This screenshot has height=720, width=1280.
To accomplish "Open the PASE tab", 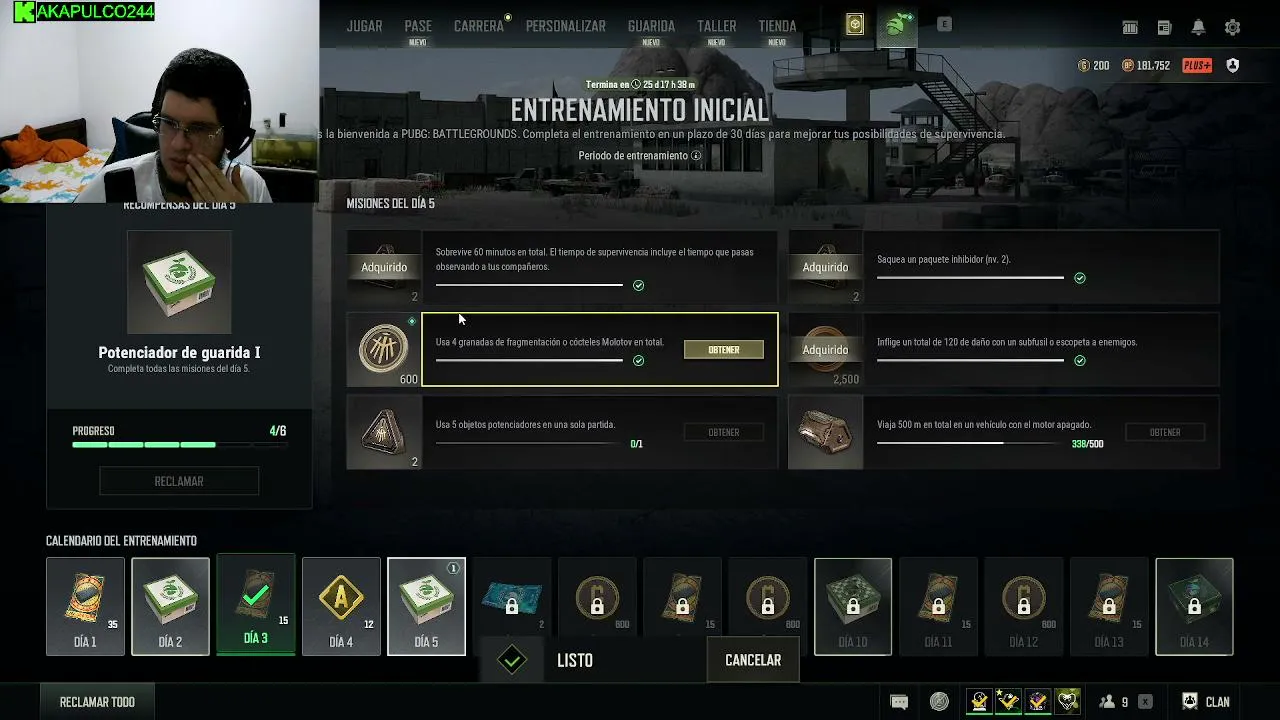I will click(418, 26).
